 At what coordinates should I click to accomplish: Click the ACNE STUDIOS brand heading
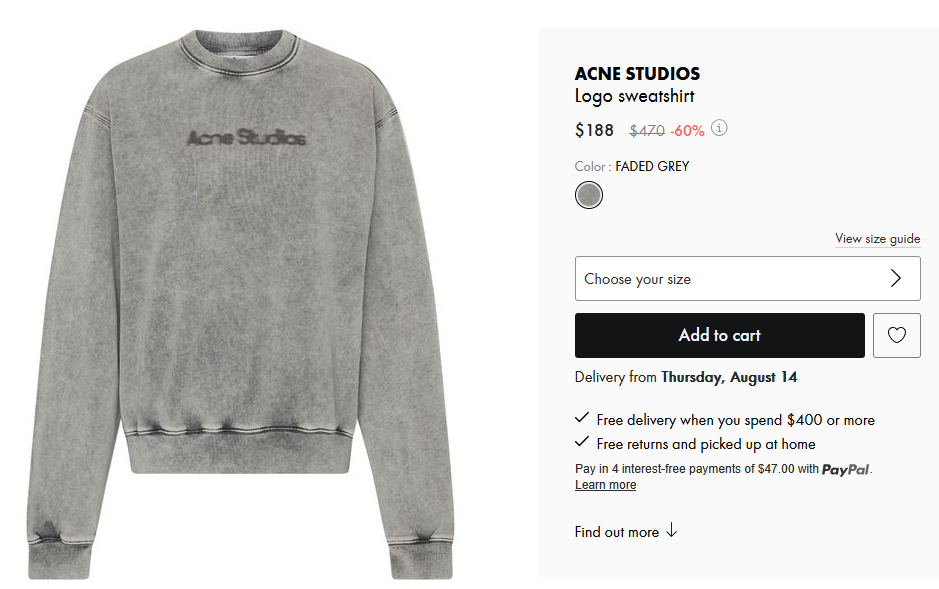coord(637,74)
